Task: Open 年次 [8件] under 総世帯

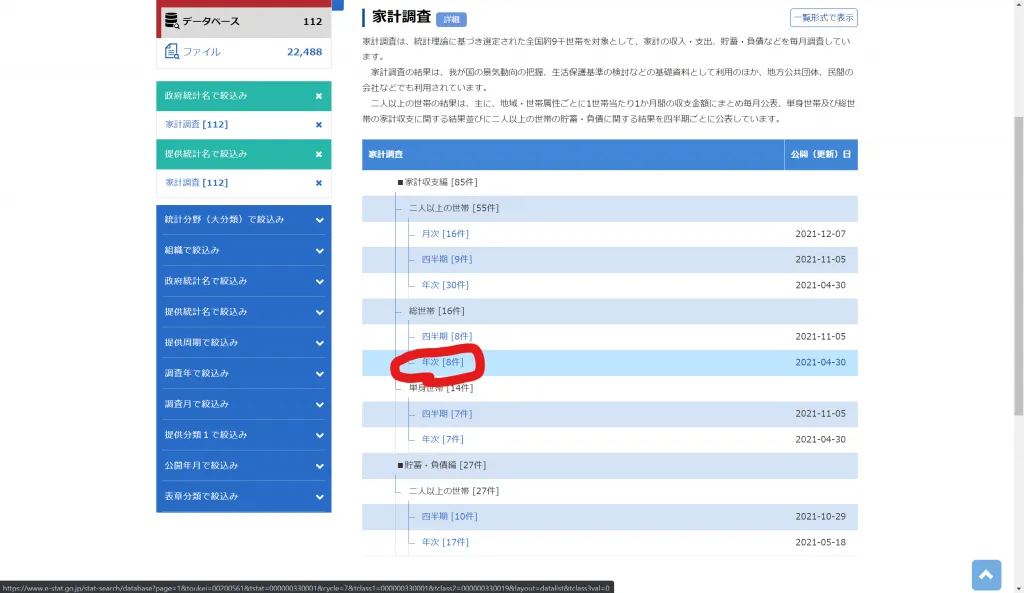Action: pos(442,362)
